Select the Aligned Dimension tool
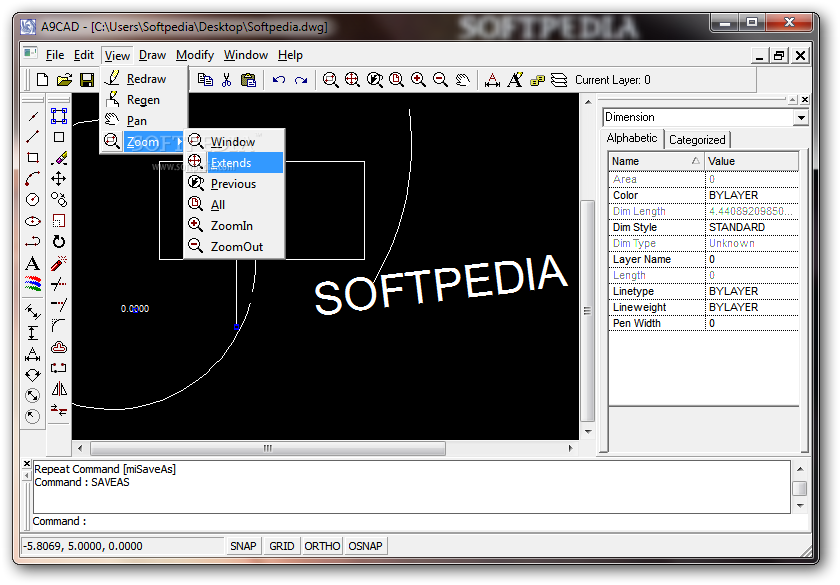 pyautogui.click(x=33, y=311)
